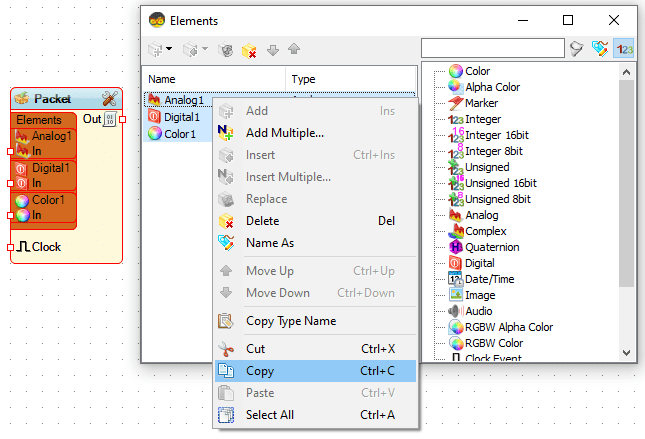Select RGBW Color in the type tree
The width and height of the screenshot is (645, 439).
pos(486,344)
